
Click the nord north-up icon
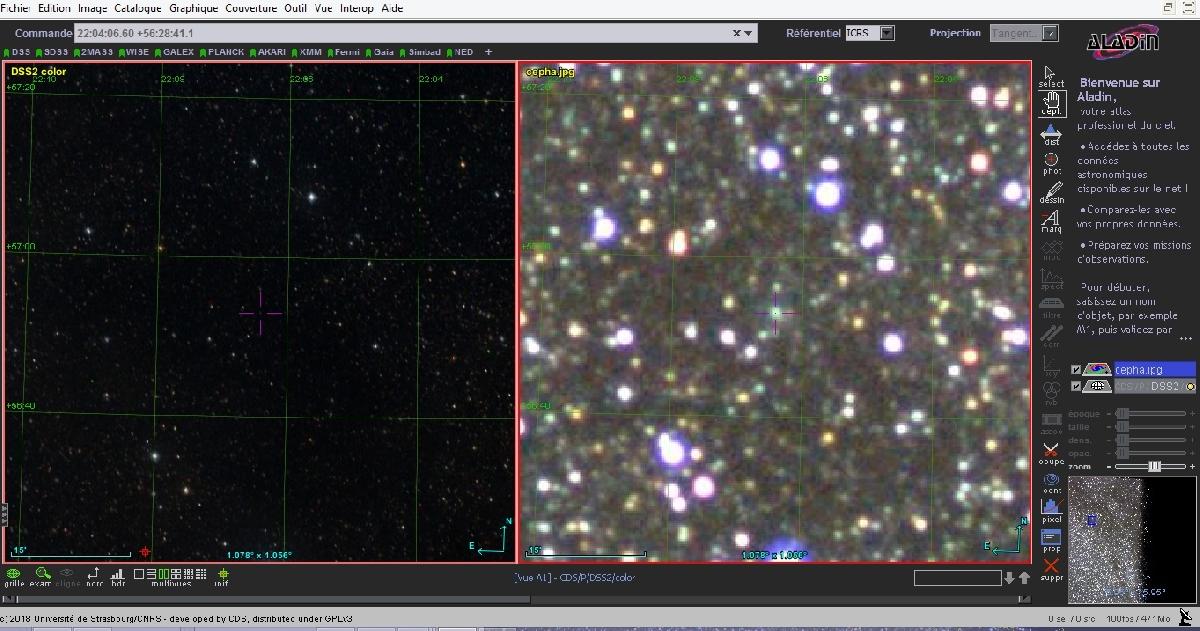point(94,577)
